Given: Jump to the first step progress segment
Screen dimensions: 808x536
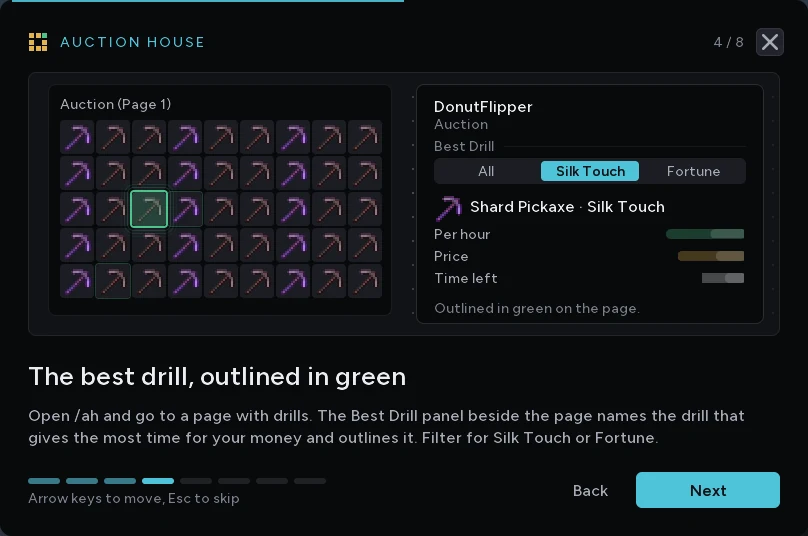Looking at the screenshot, I should click(x=44, y=481).
